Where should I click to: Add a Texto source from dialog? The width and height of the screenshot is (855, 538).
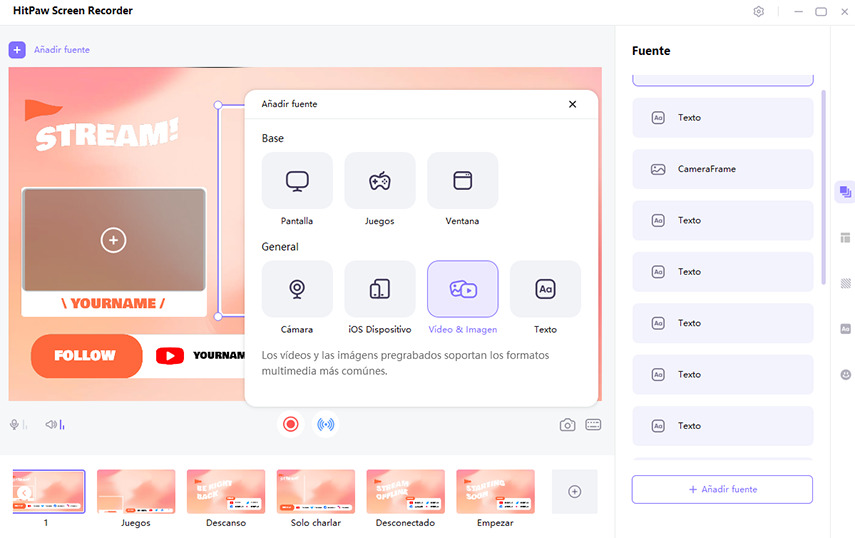coord(545,289)
